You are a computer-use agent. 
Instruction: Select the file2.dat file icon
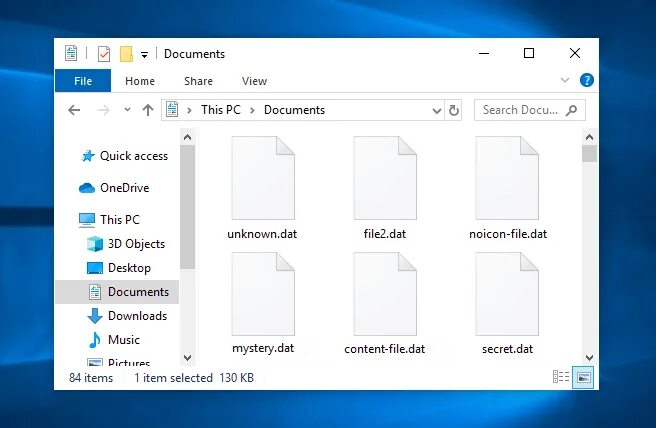coord(385,178)
